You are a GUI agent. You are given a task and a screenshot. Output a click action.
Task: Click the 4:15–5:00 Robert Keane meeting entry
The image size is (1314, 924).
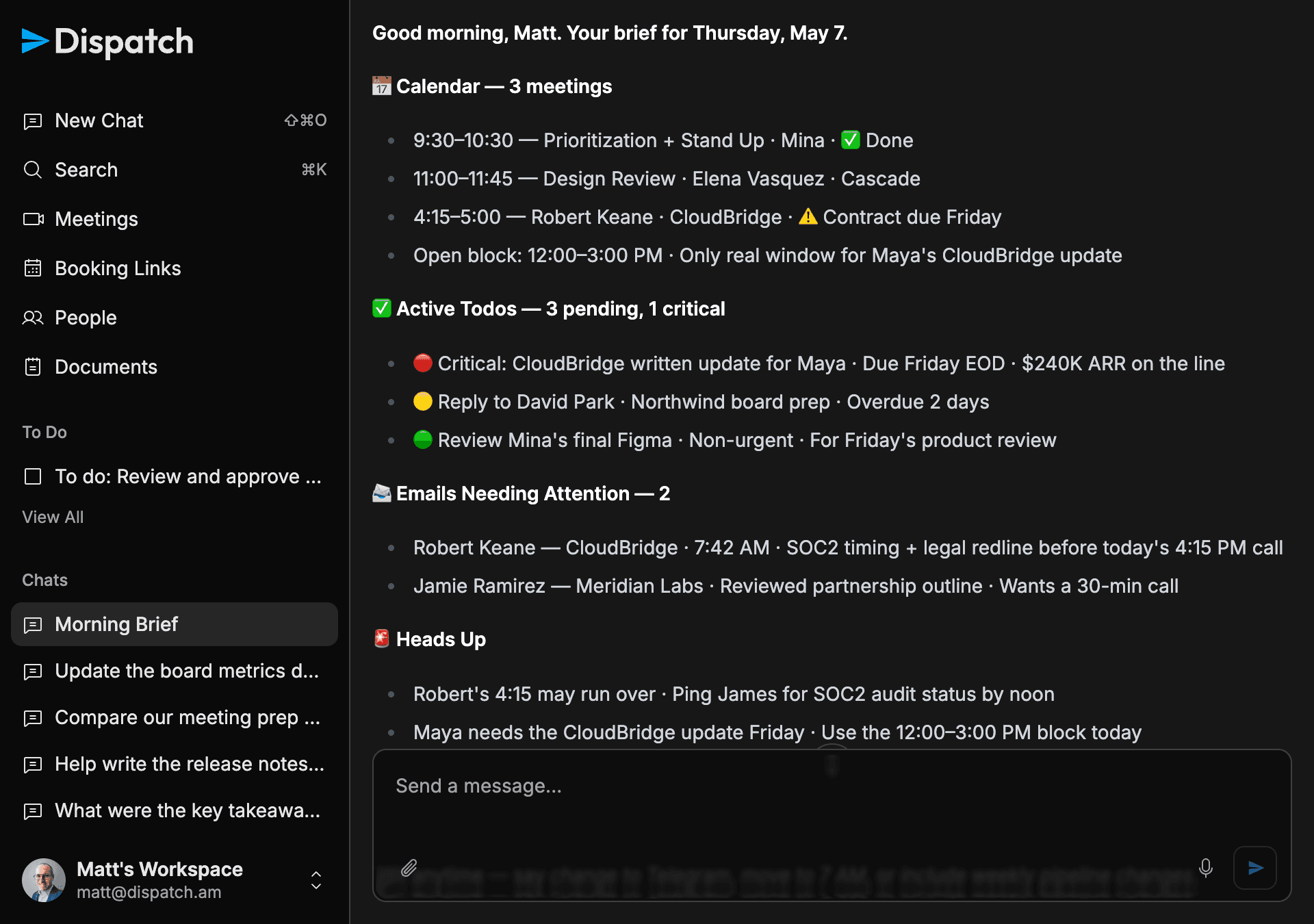tap(707, 217)
